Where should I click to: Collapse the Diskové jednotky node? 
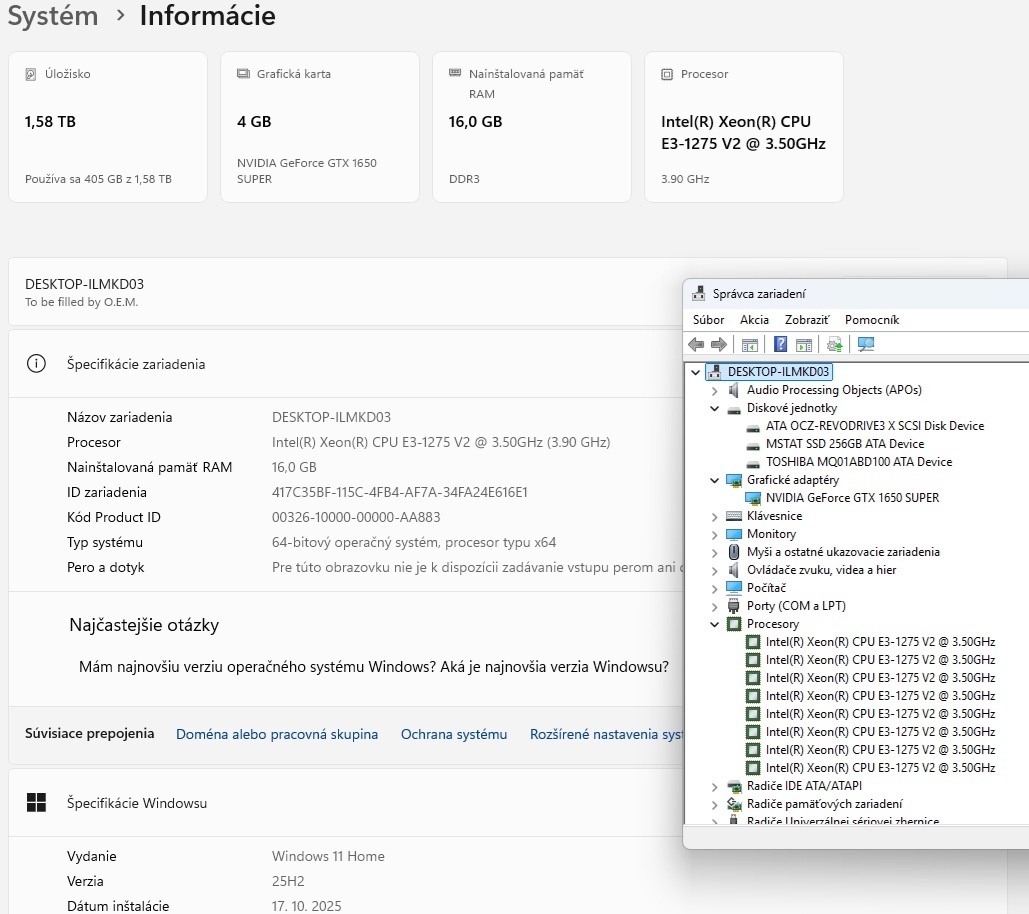tap(715, 408)
